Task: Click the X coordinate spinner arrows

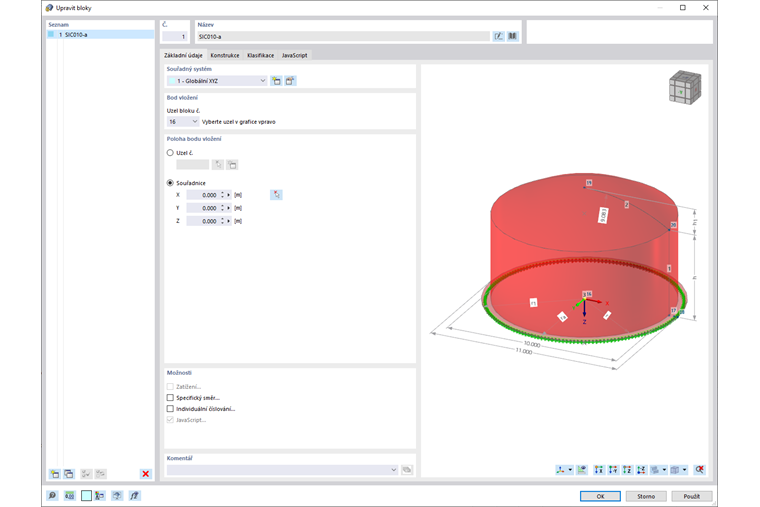Action: tap(222, 195)
